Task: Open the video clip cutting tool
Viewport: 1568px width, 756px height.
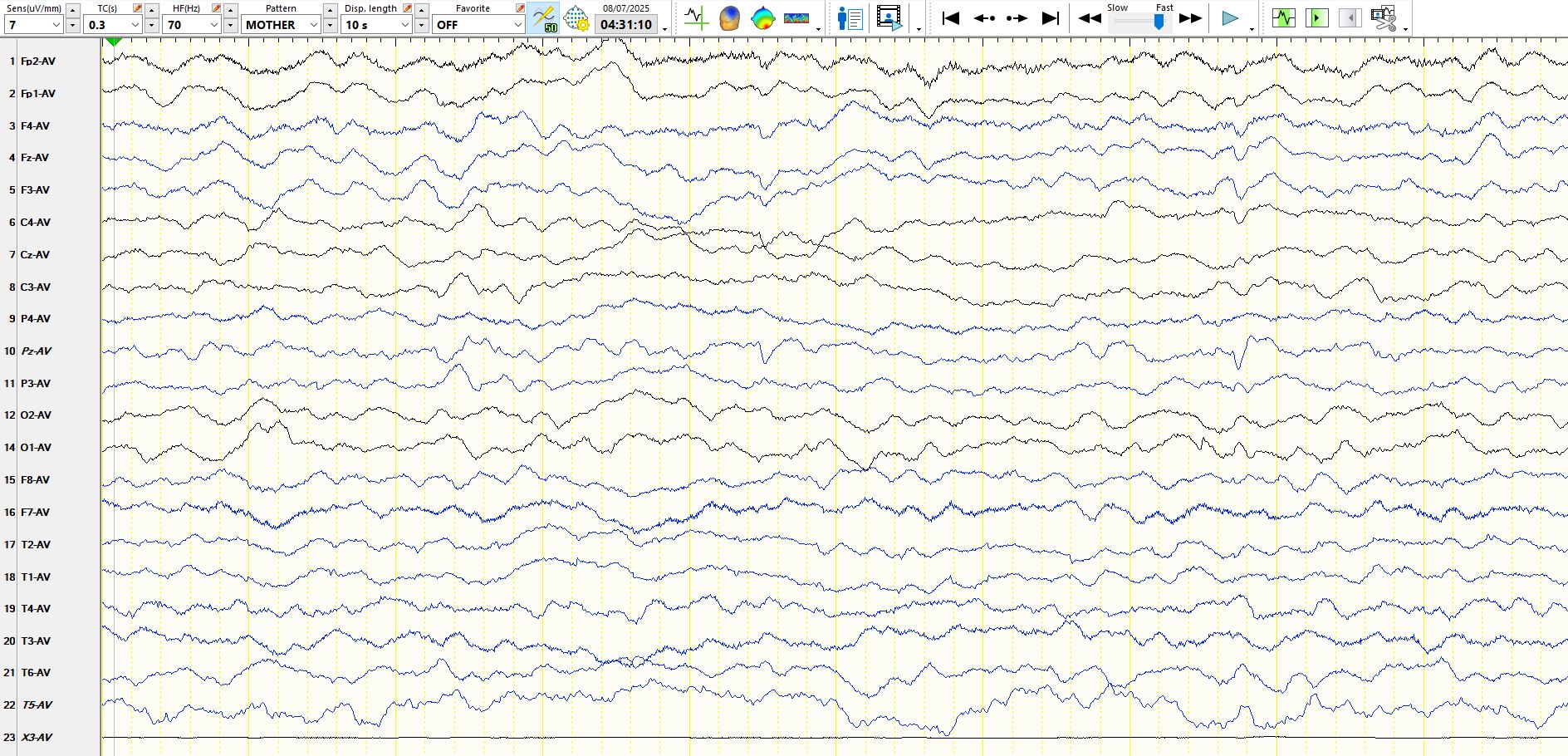Action: (x=1384, y=18)
